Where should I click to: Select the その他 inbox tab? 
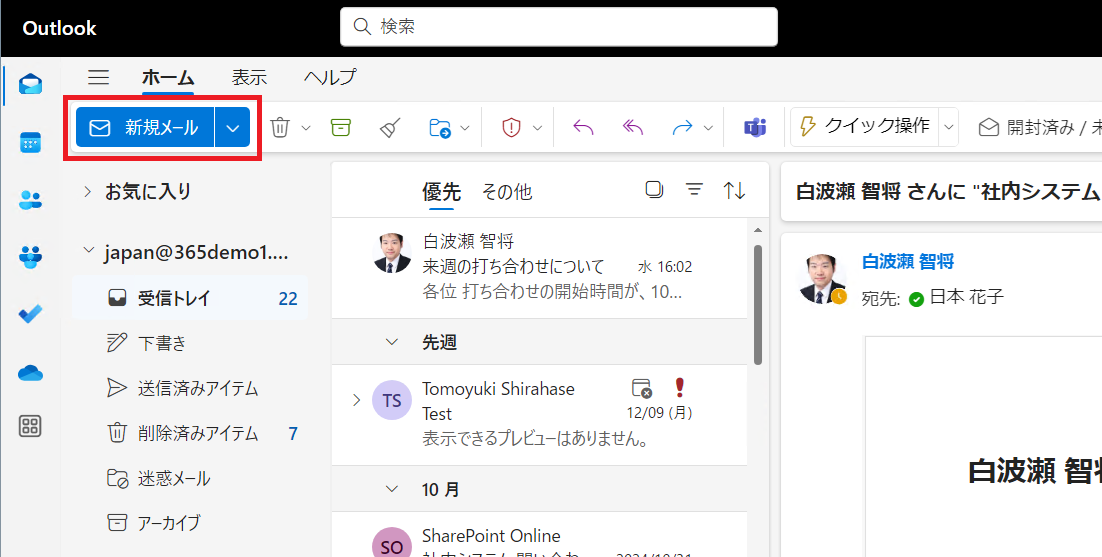[507, 191]
